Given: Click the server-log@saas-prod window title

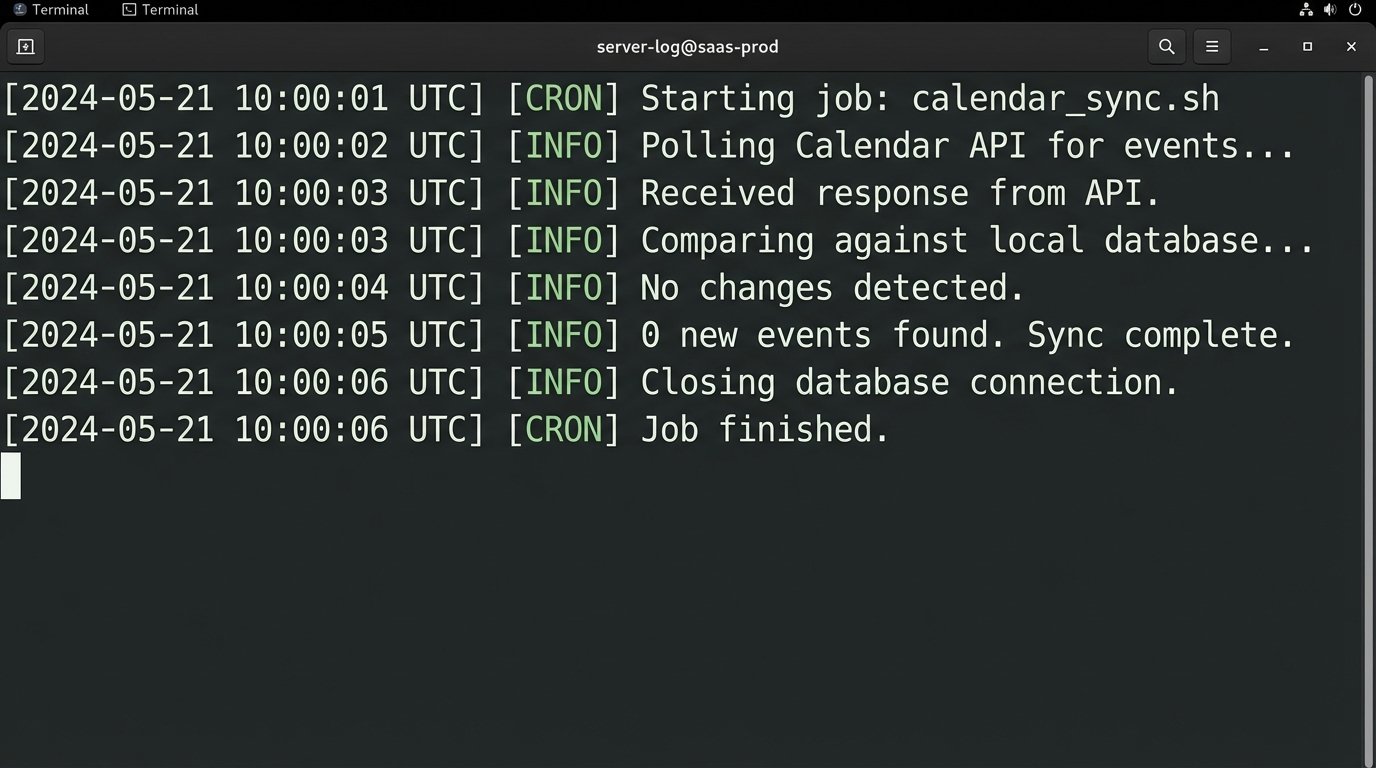Looking at the screenshot, I should 687,46.
